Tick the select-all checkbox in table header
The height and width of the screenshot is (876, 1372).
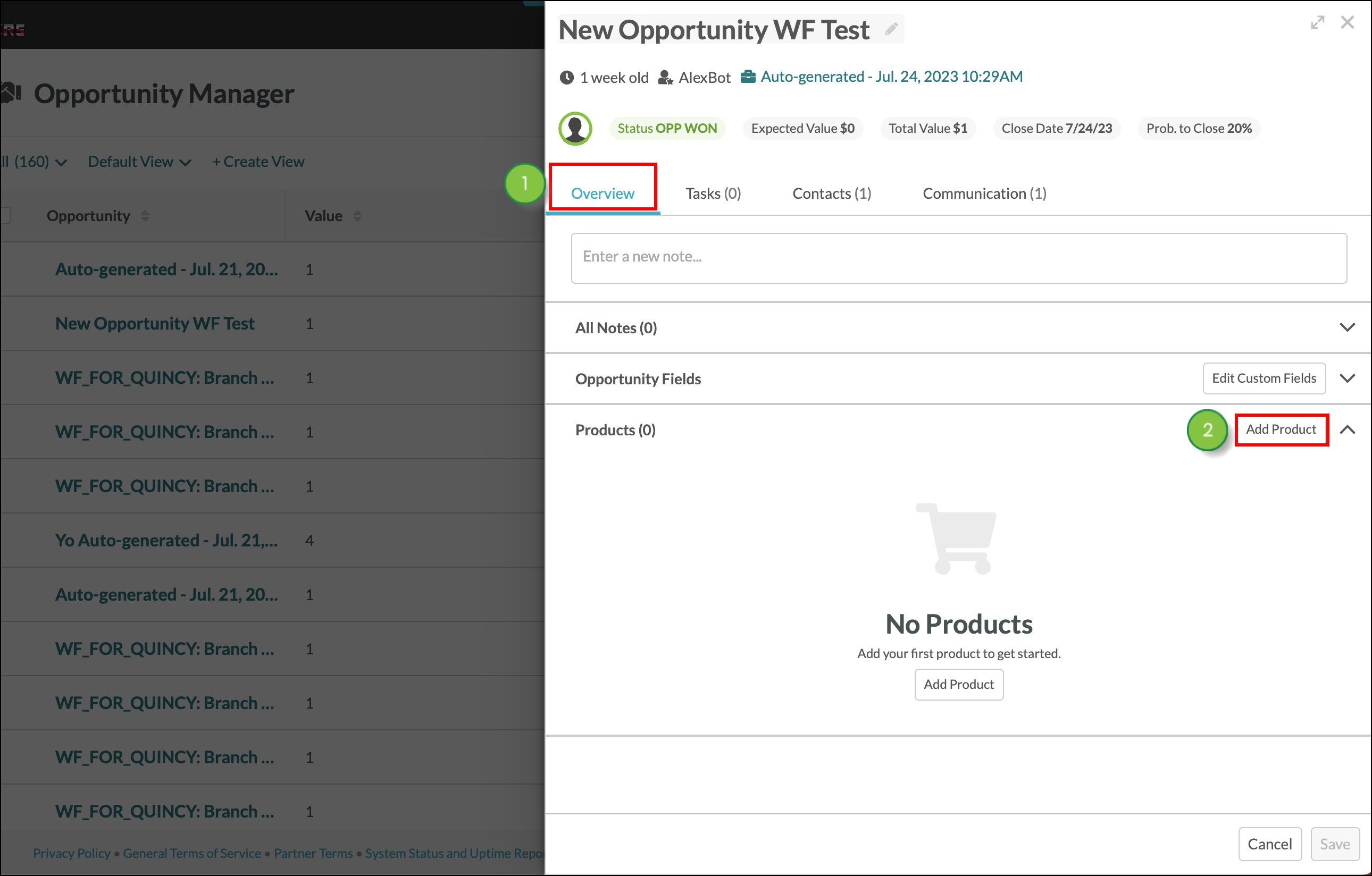pos(5,215)
